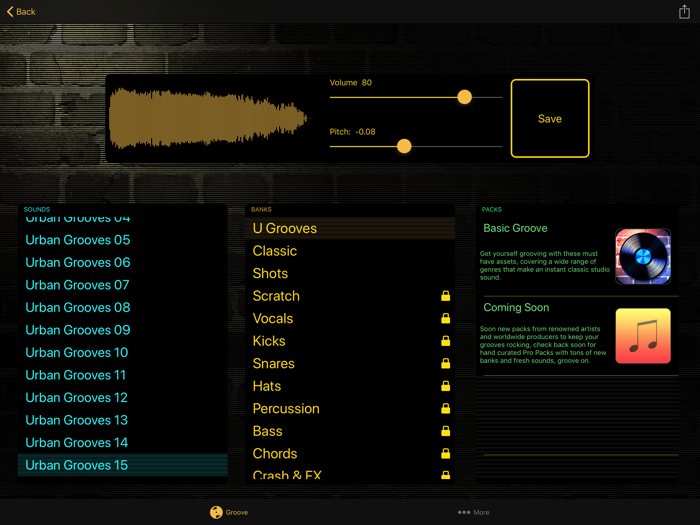700x525 pixels.
Task: Open the Coming Soon music note thumbnail
Action: click(x=643, y=336)
